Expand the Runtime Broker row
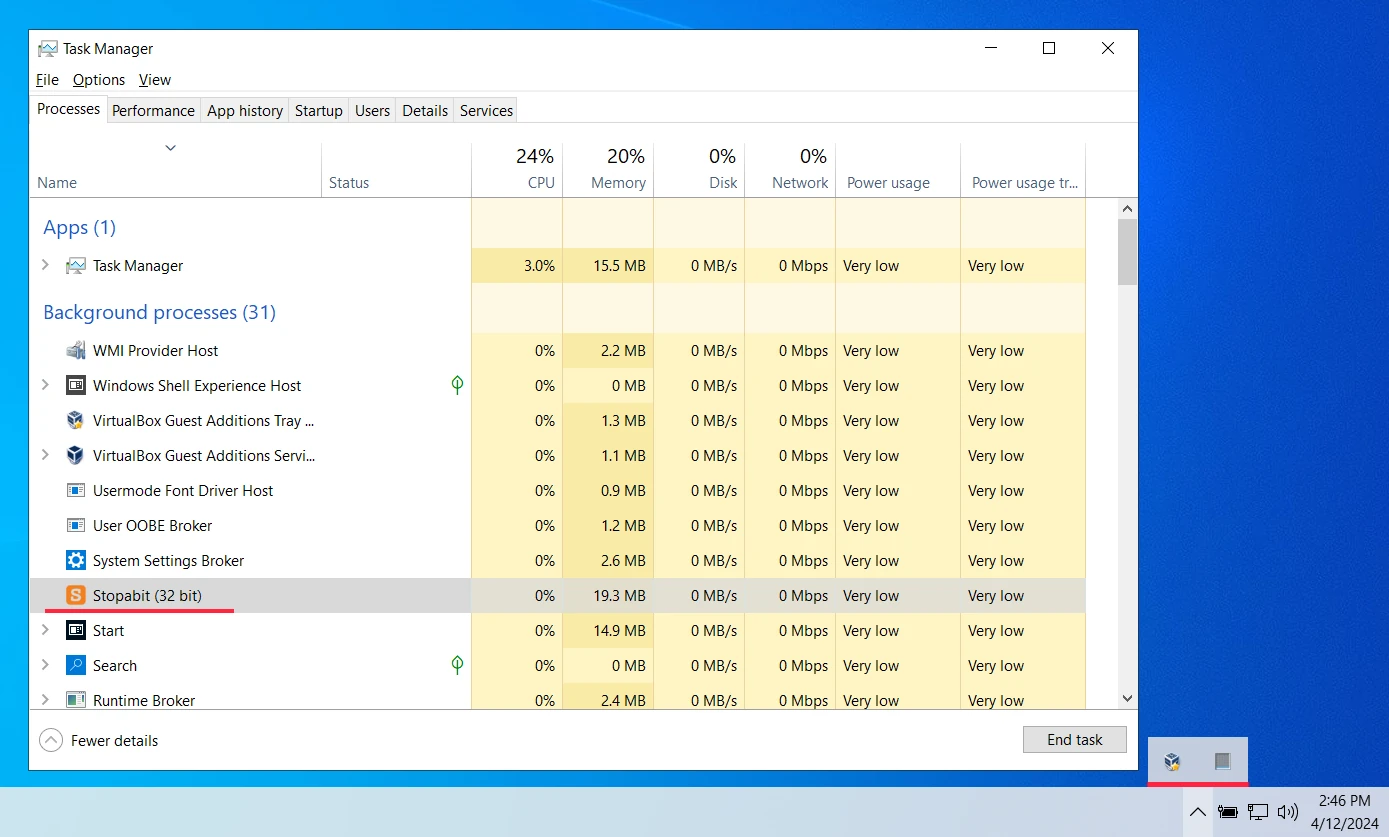 pyautogui.click(x=45, y=701)
